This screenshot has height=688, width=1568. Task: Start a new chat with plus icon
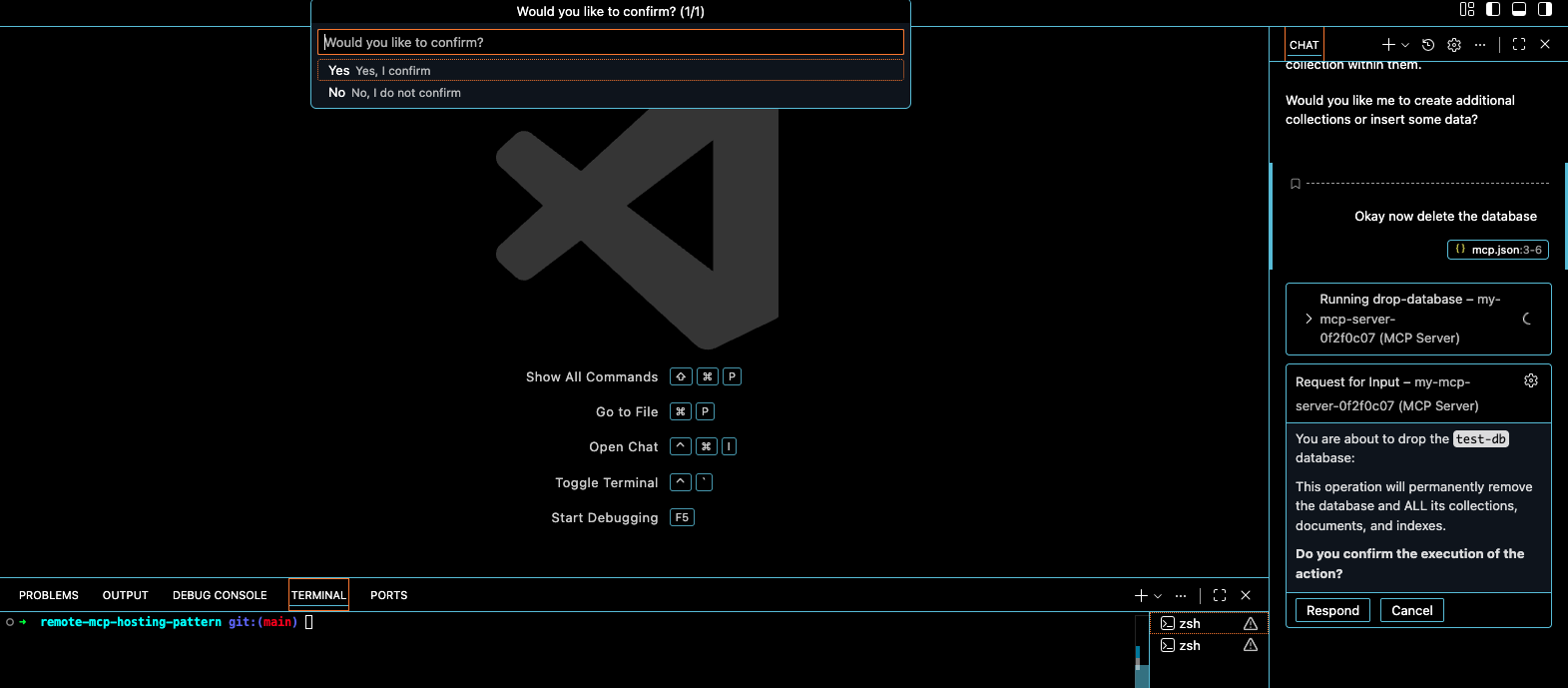(1388, 45)
